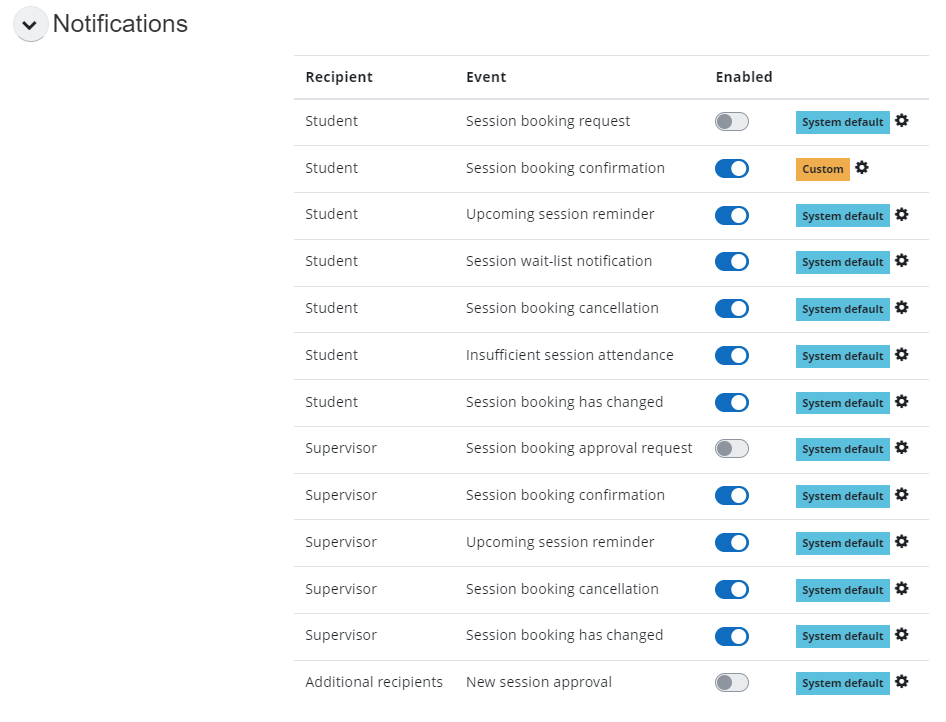The width and height of the screenshot is (946, 722).
Task: Disable Student Session booking confirmation toggle
Action: [731, 169]
